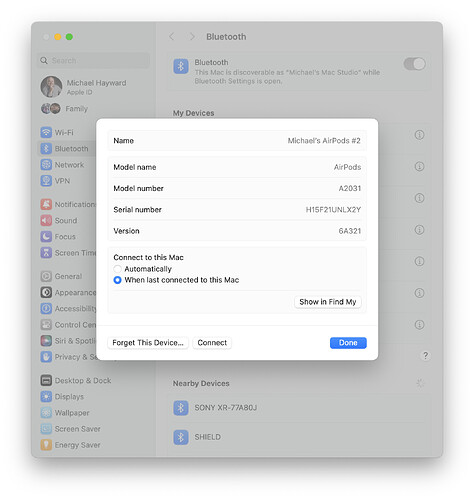Toggle the Bluetooth on/off switch
The width and height of the screenshot is (475, 500).
(415, 64)
